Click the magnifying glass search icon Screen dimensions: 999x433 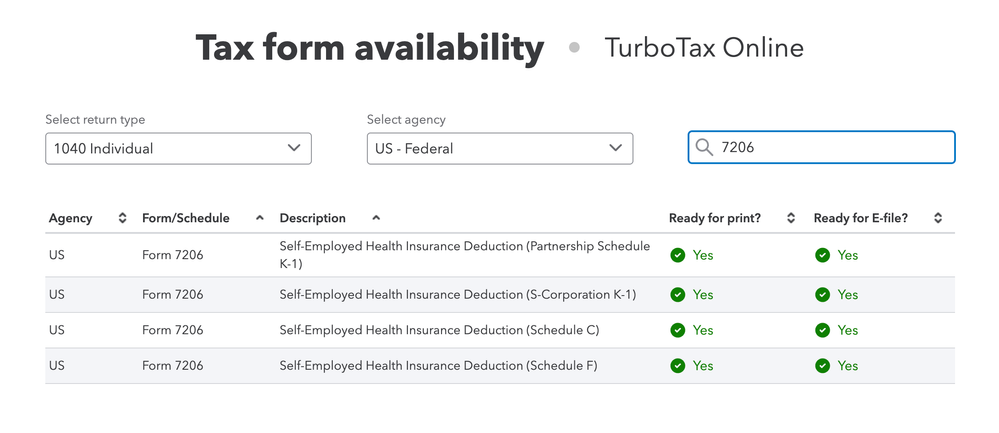[704, 148]
